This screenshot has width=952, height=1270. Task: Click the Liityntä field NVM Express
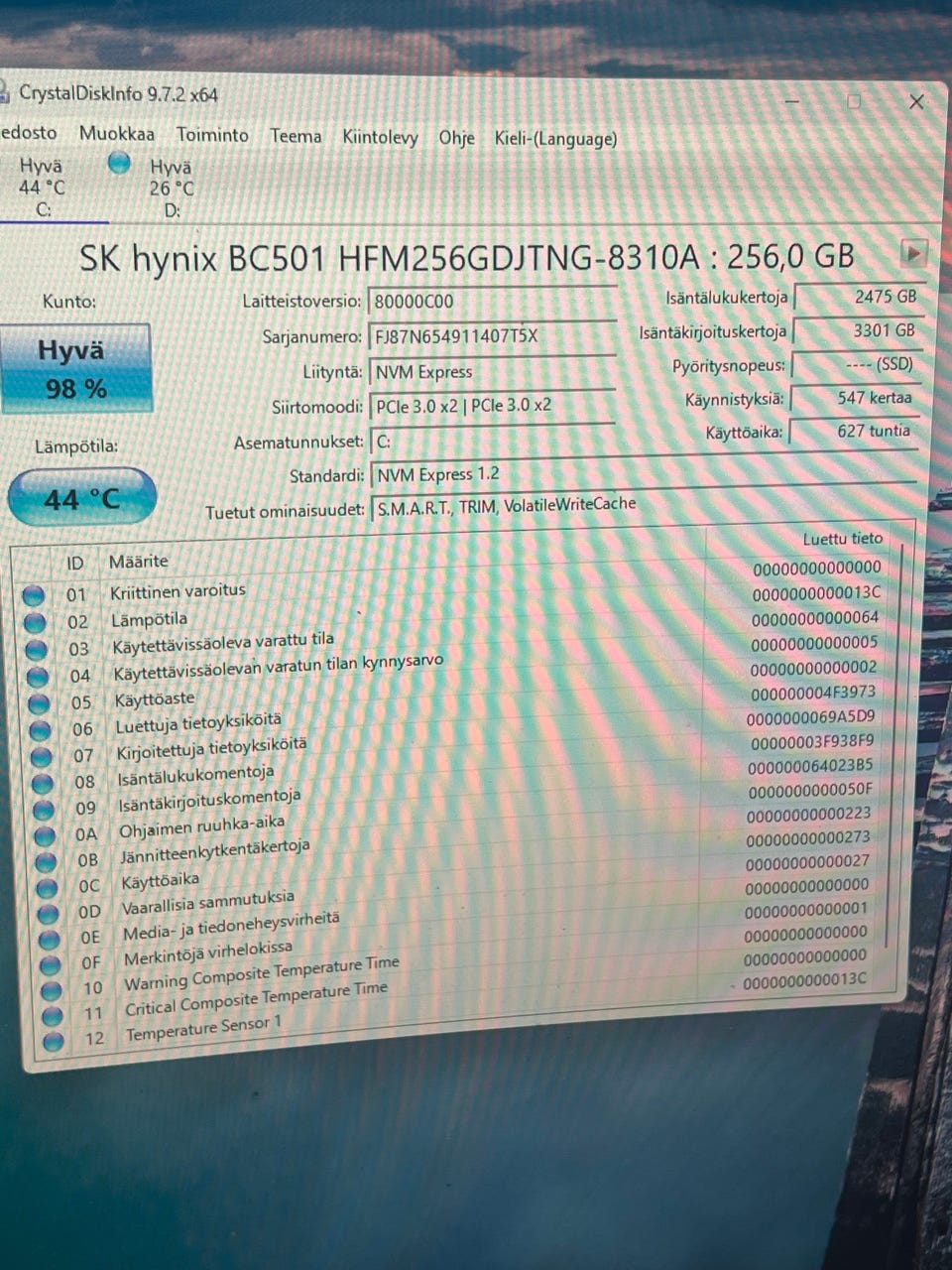tap(492, 372)
